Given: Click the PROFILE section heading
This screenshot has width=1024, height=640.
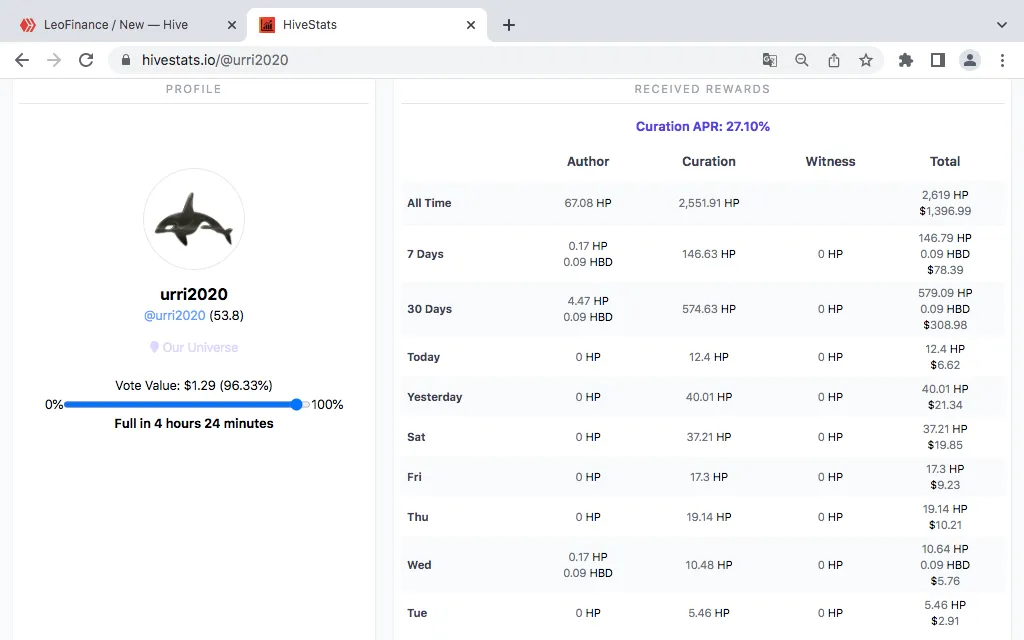Looking at the screenshot, I should coord(193,89).
